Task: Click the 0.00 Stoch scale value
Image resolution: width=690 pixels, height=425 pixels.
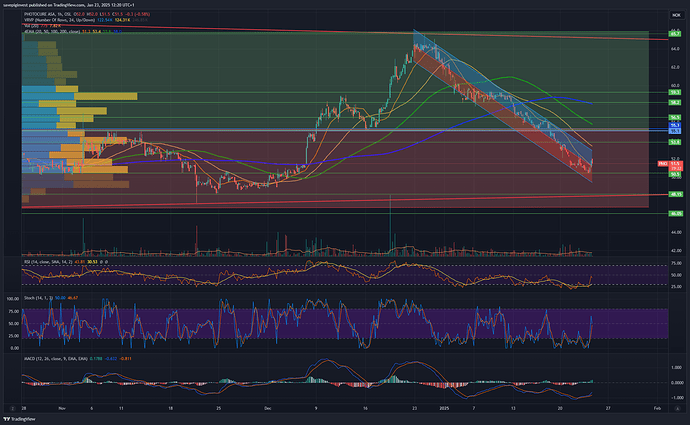Action: (x=15, y=348)
